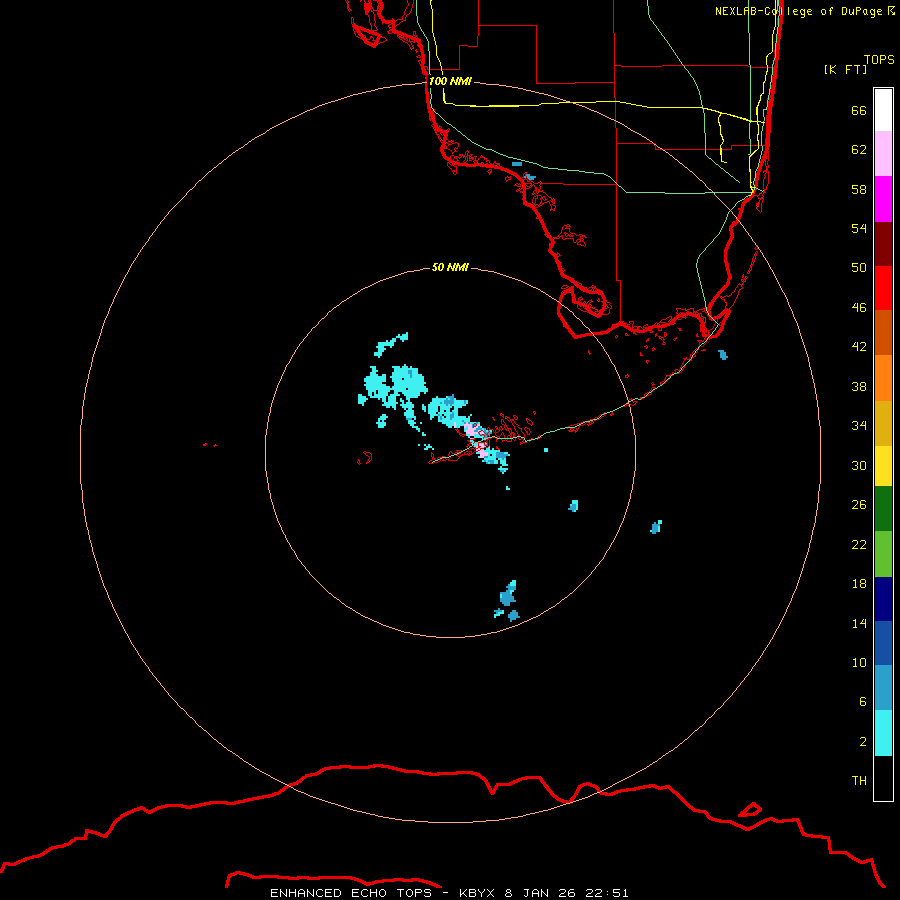Pick the bright orange legend swatch

(x=883, y=378)
